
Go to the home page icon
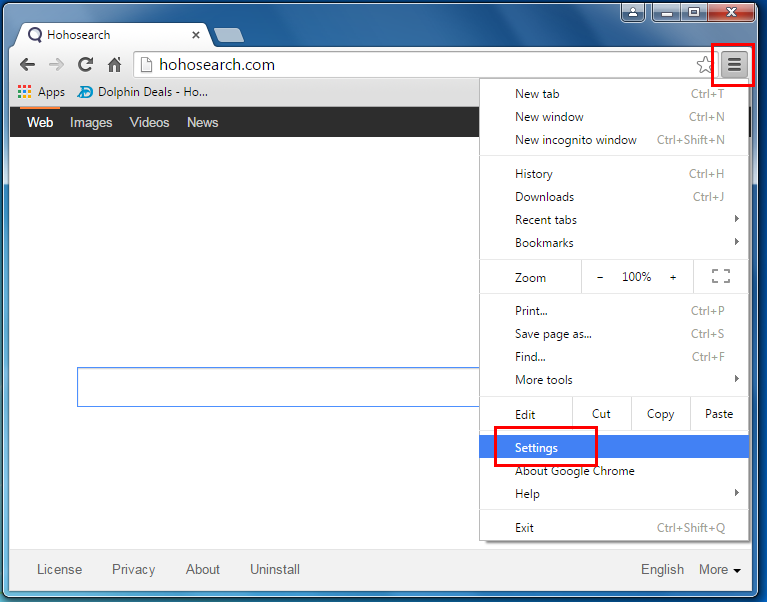114,64
